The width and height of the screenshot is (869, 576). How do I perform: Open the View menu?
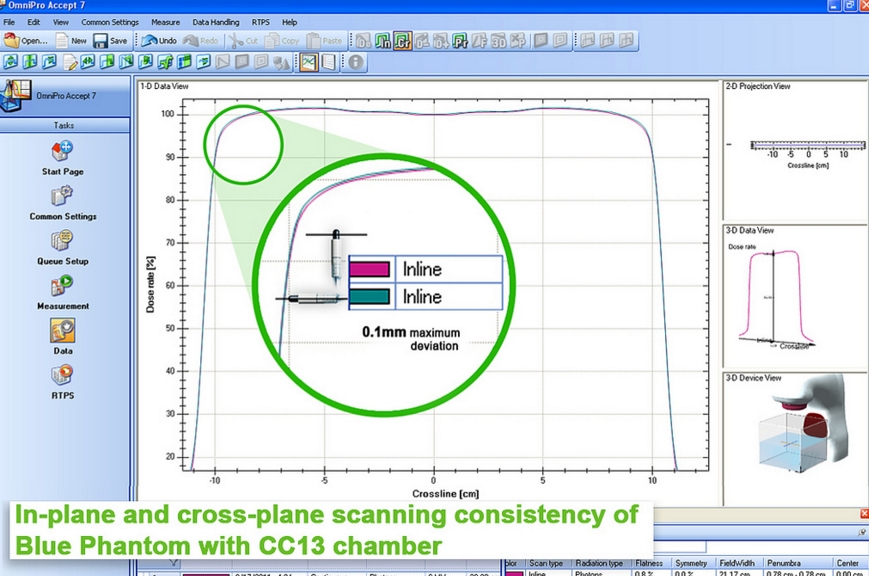[61, 22]
